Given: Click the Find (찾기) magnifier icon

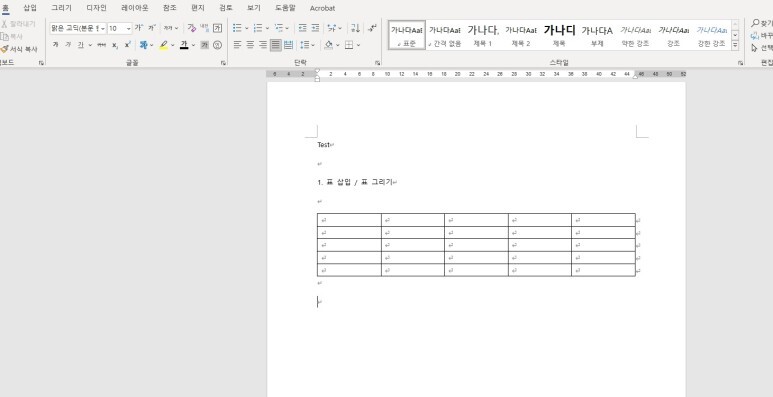Looking at the screenshot, I should click(x=755, y=23).
